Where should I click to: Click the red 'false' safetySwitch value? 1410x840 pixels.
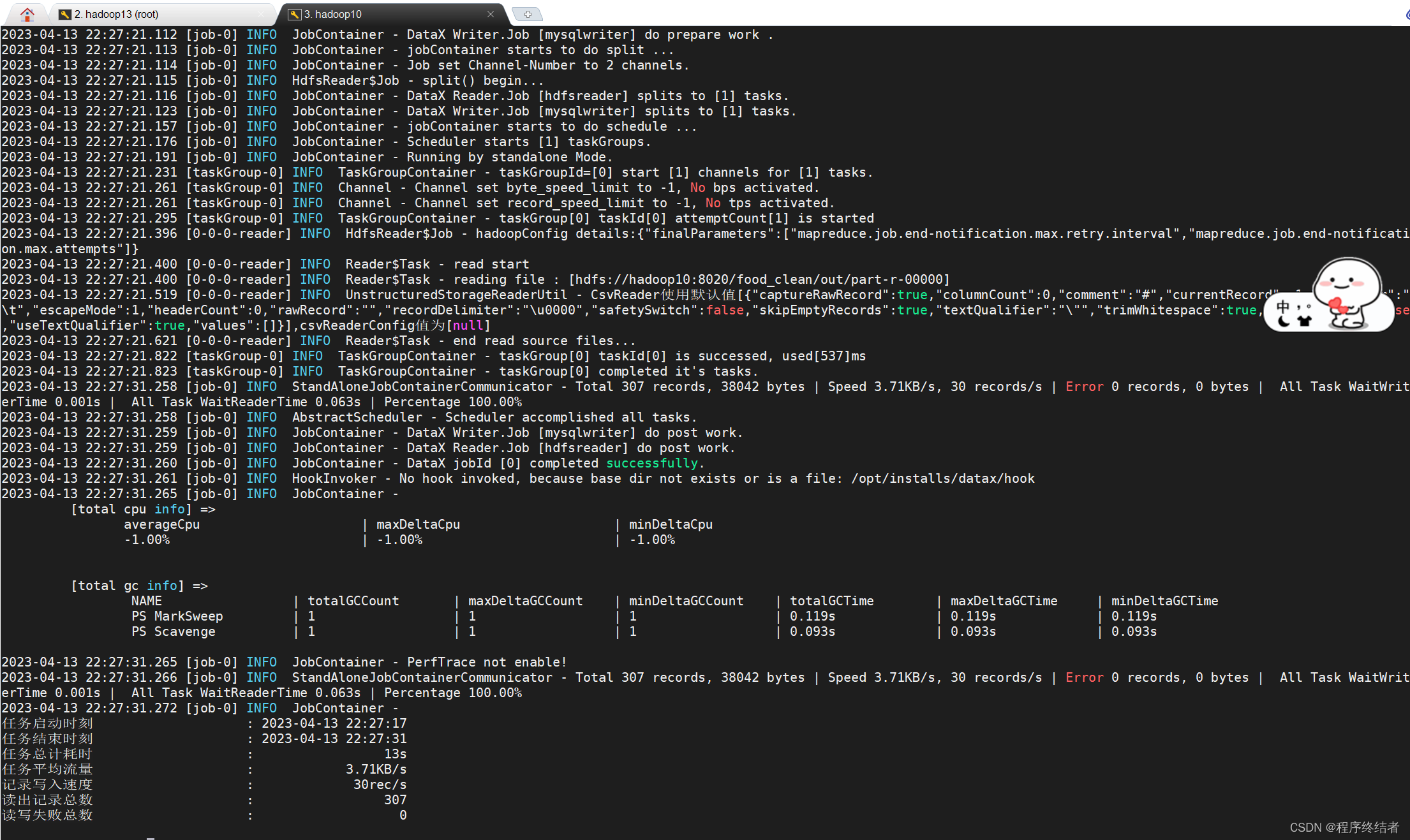725,310
